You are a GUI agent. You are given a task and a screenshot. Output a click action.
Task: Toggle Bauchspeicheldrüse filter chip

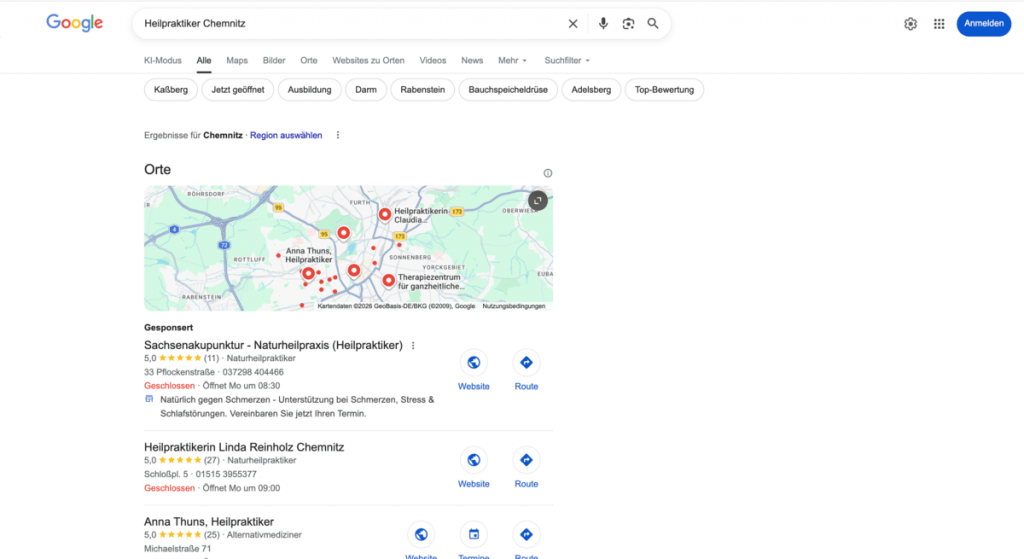(x=508, y=89)
